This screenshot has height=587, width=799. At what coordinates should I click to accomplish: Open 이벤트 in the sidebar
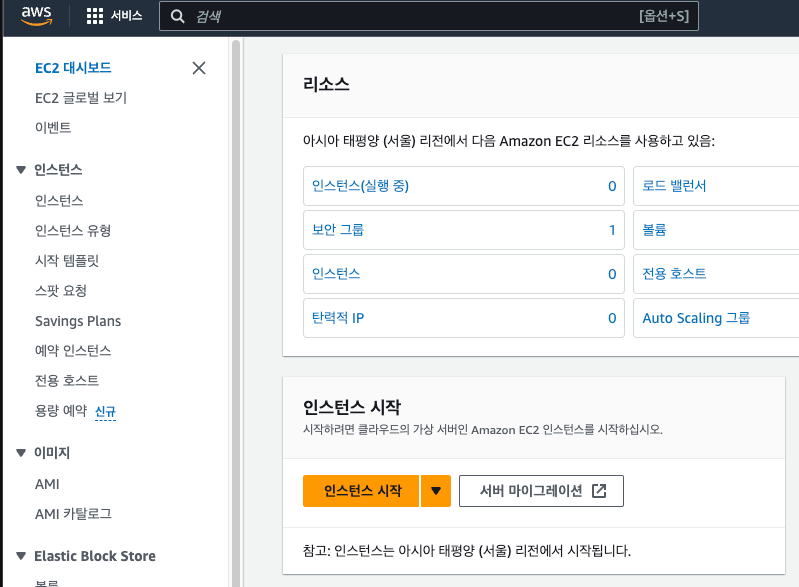53,127
